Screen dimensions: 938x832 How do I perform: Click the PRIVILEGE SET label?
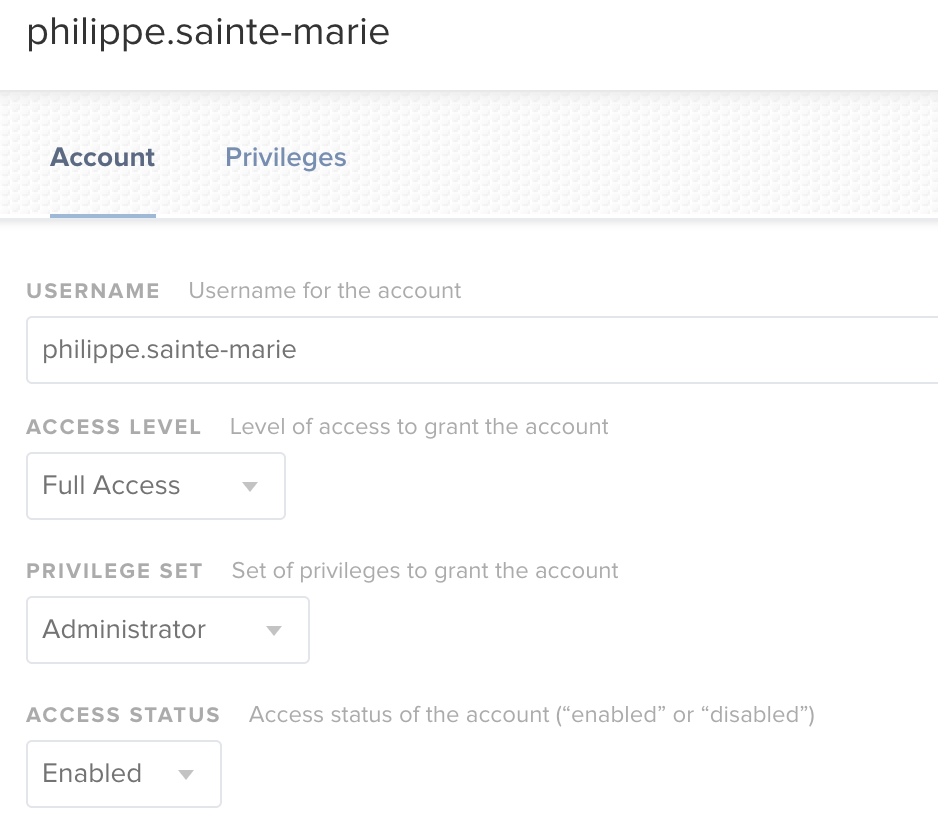click(114, 571)
